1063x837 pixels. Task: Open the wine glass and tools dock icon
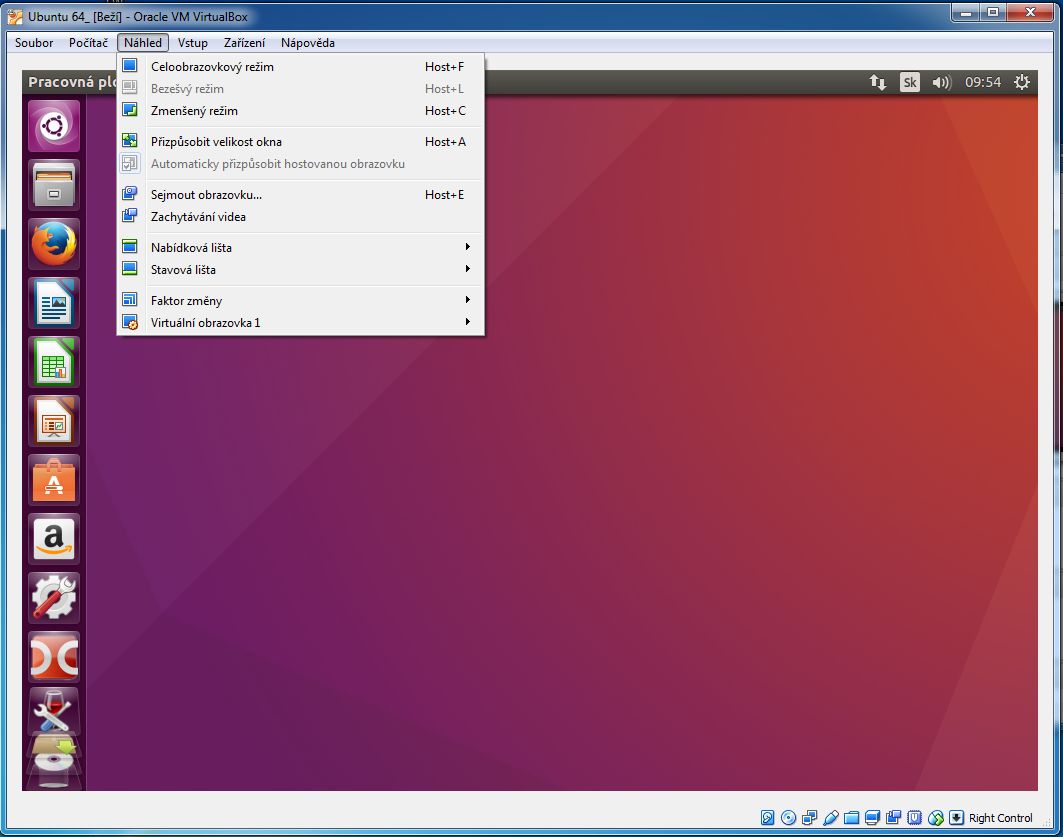click(x=54, y=710)
